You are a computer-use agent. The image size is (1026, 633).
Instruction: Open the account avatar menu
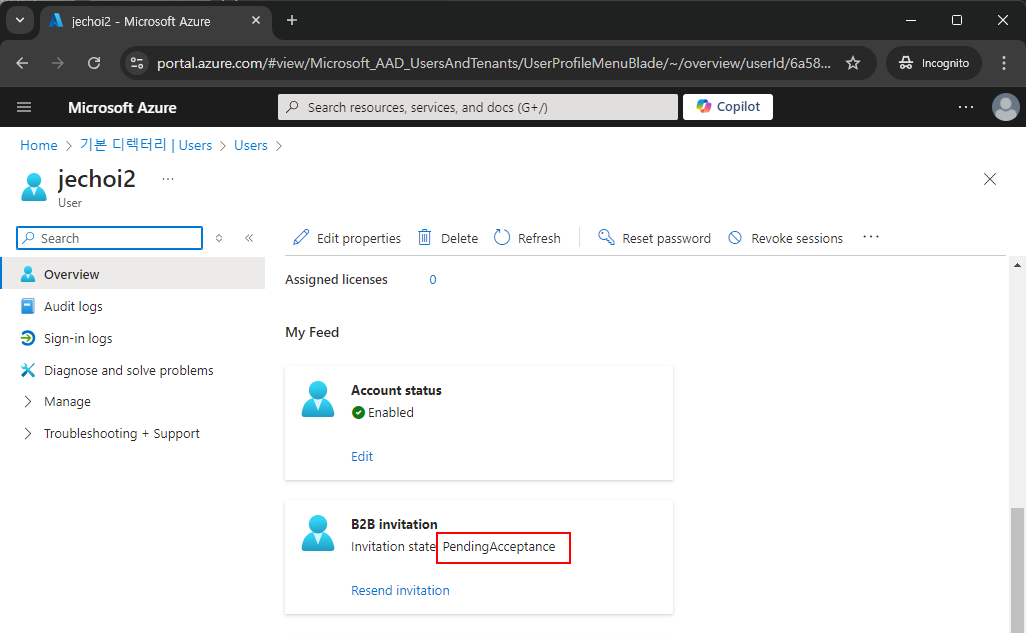tap(1005, 107)
